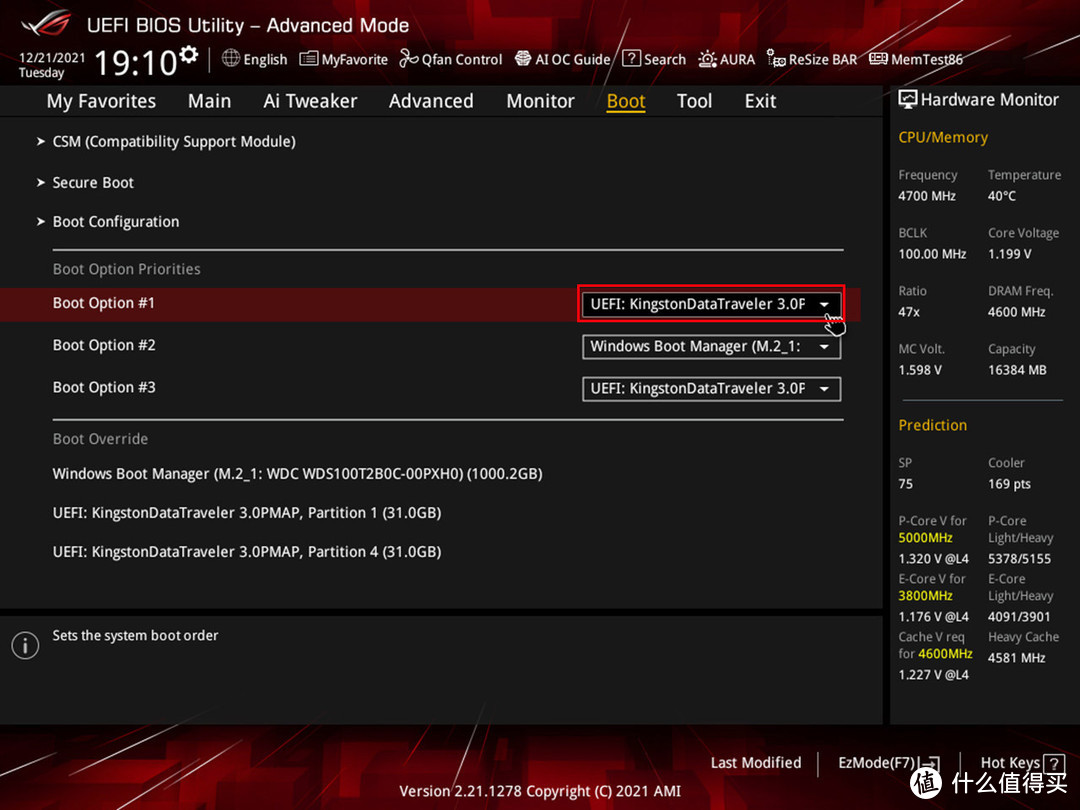Open Hot Keys help icon
Screen dimensions: 1080x810
coord(1054,763)
